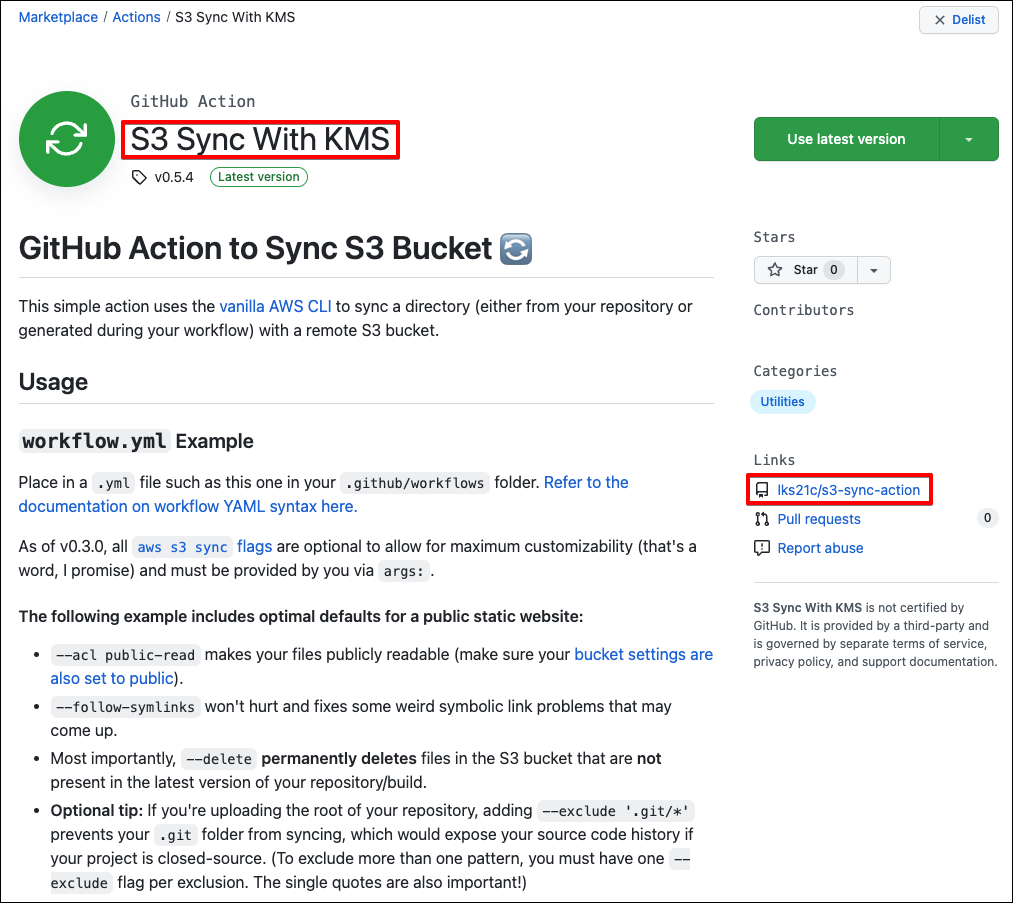Go to Marketplace breadcrumb
The height and width of the screenshot is (903, 1013).
pos(58,17)
